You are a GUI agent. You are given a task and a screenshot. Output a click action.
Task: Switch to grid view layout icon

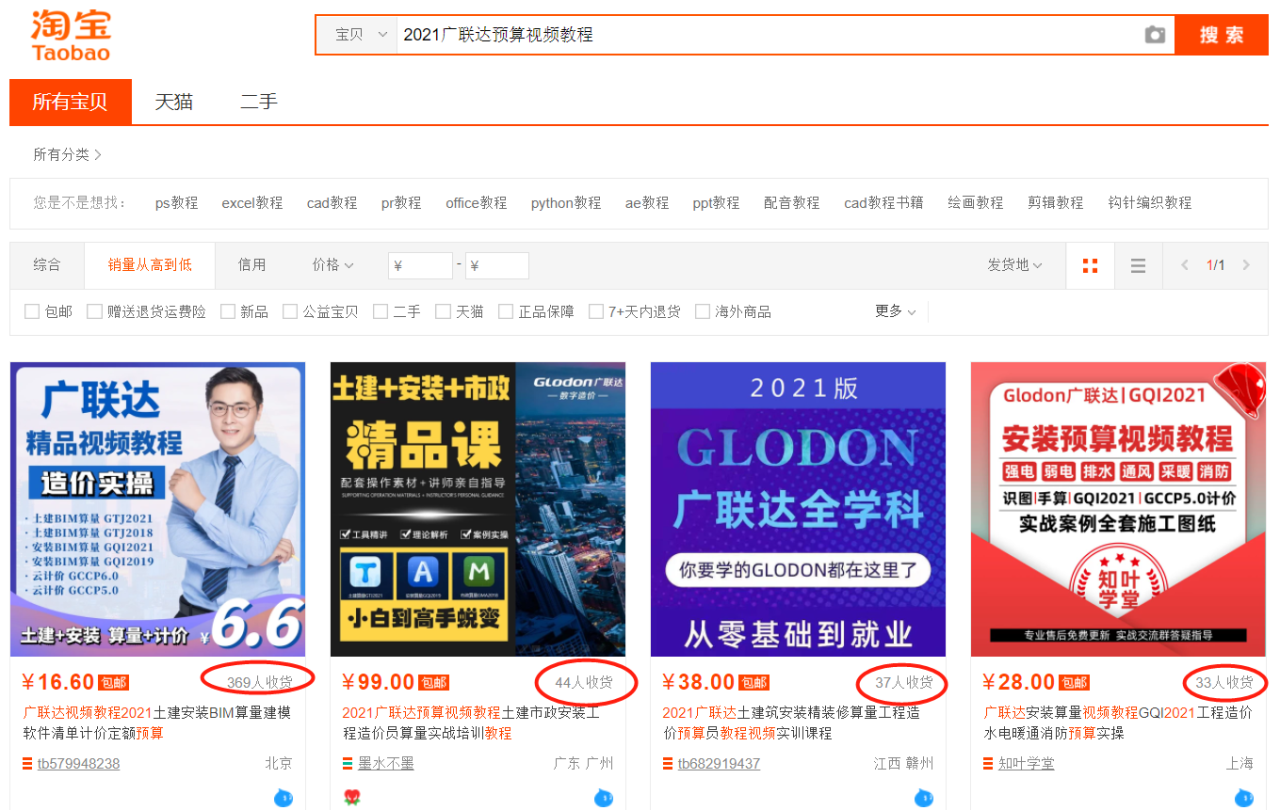1090,265
